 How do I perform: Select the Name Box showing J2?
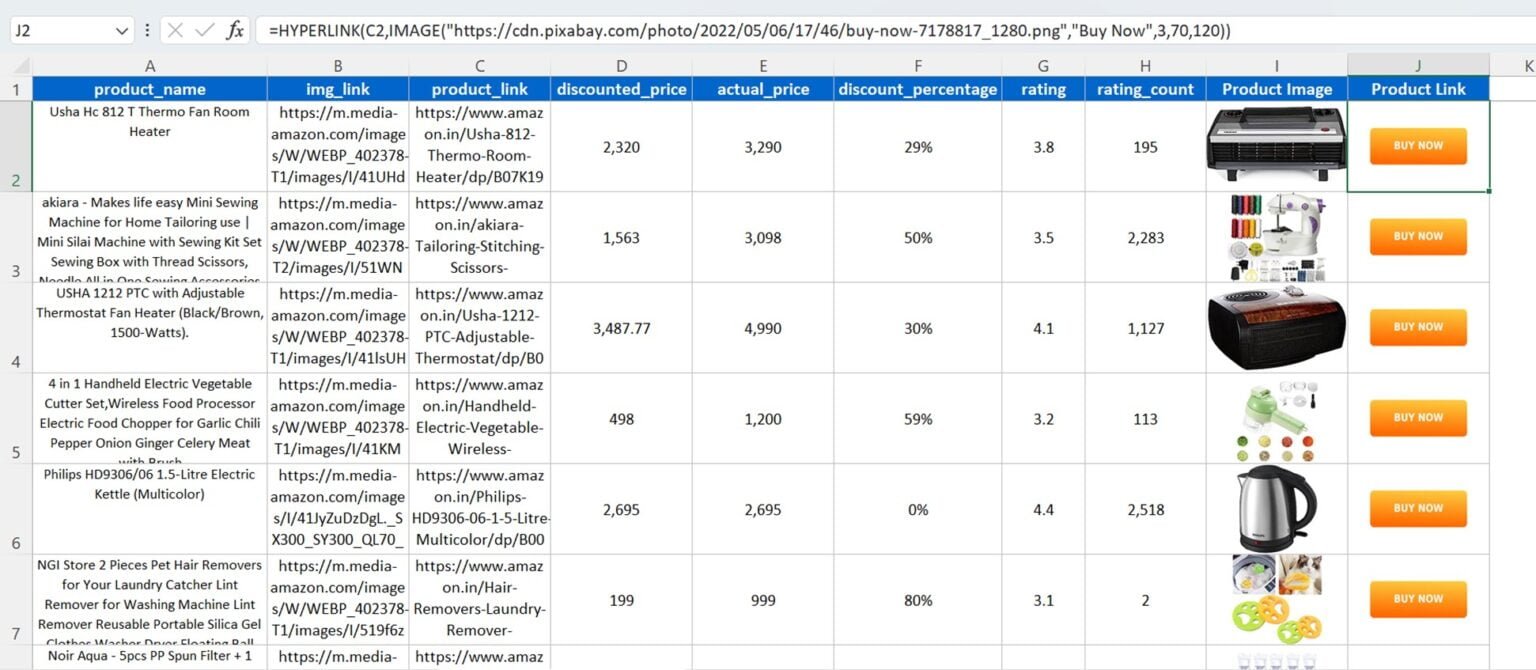tap(60, 29)
